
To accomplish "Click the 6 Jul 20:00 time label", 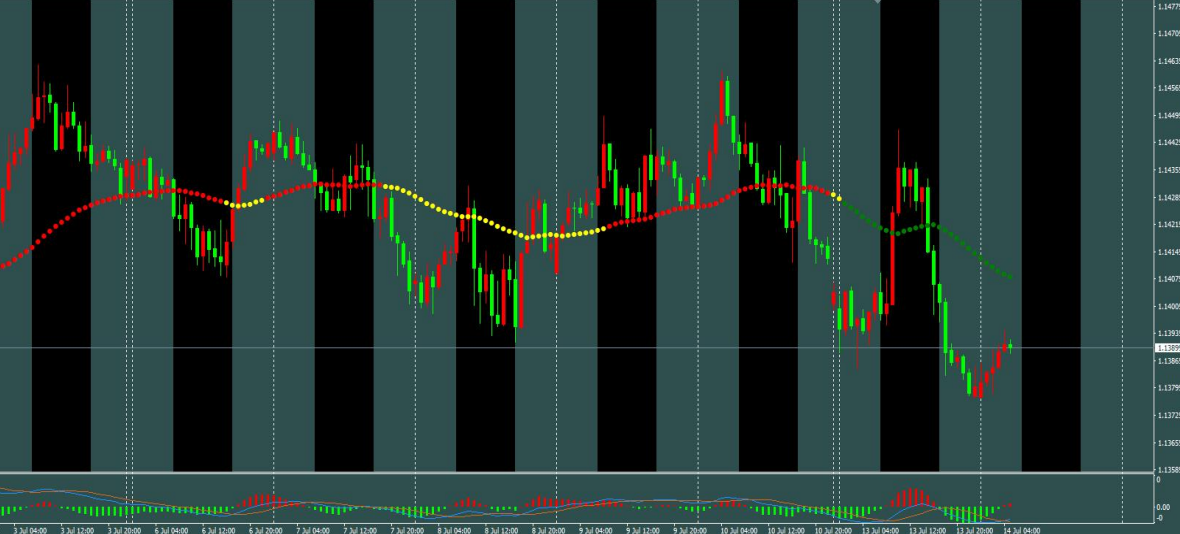I will [266, 530].
